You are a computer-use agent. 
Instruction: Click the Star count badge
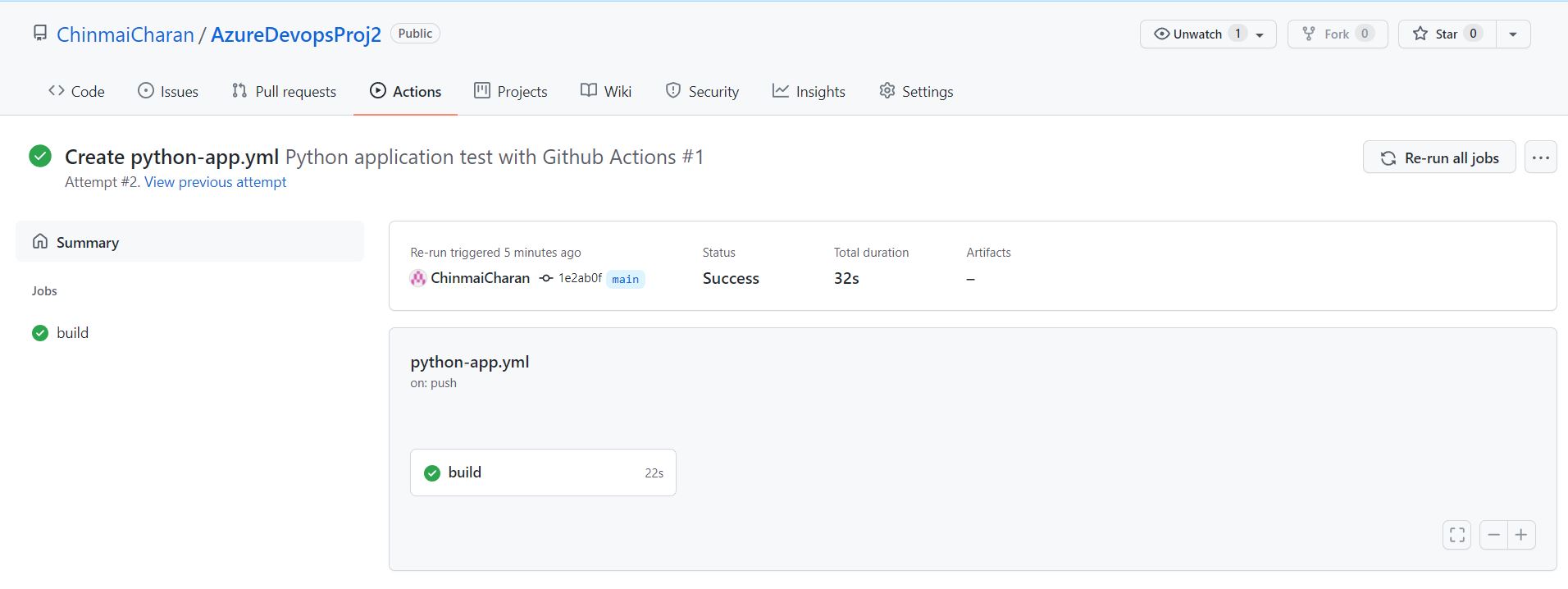tap(1473, 34)
